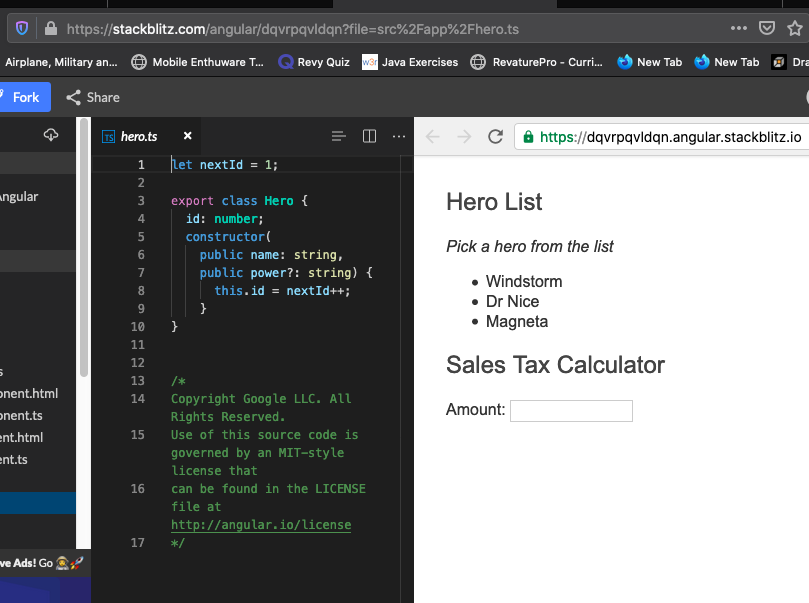Viewport: 809px width, 603px height.
Task: Open the Mobile Enthuware bookmark
Action: click(x=198, y=62)
